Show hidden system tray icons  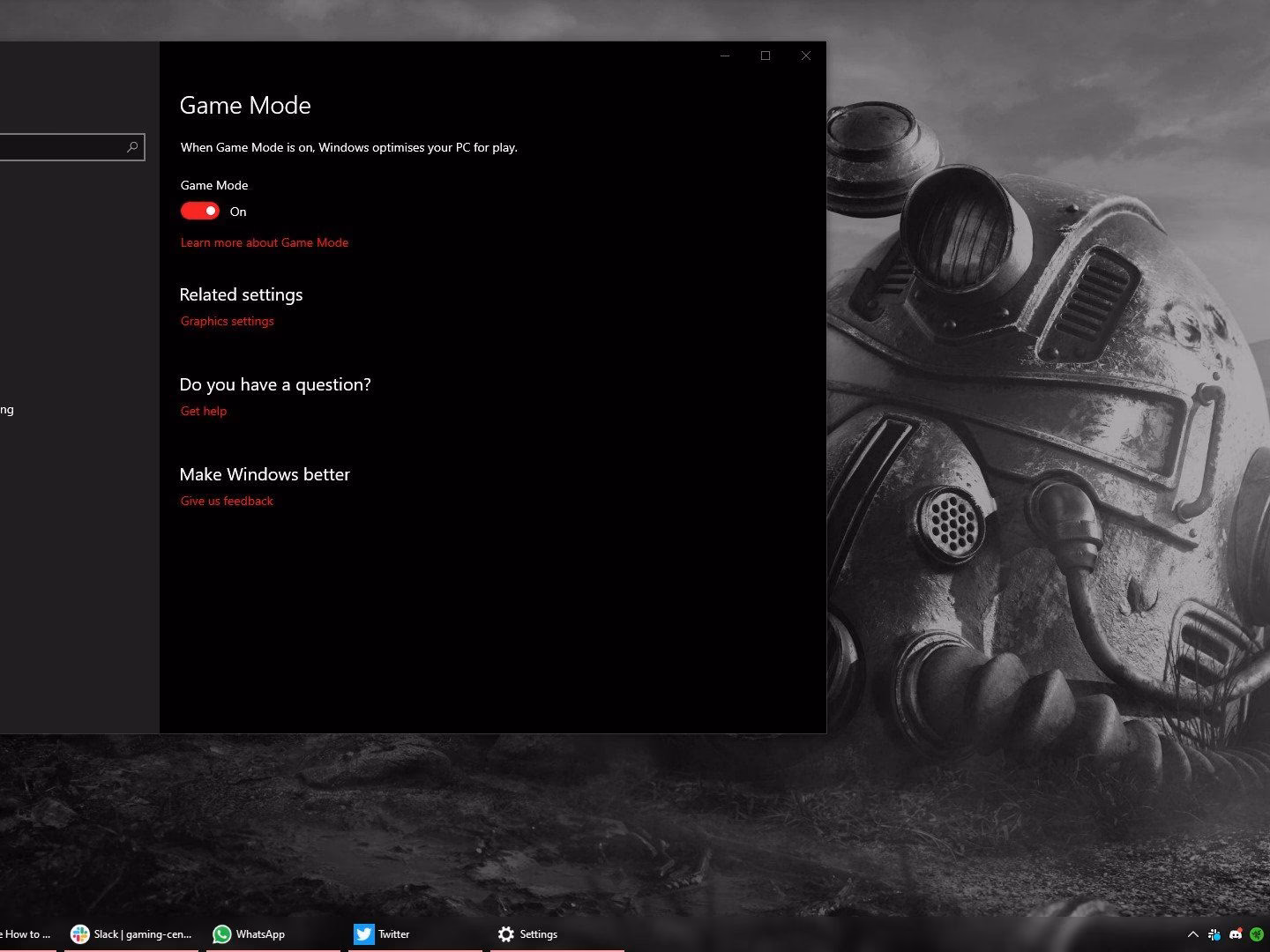[x=1193, y=934]
